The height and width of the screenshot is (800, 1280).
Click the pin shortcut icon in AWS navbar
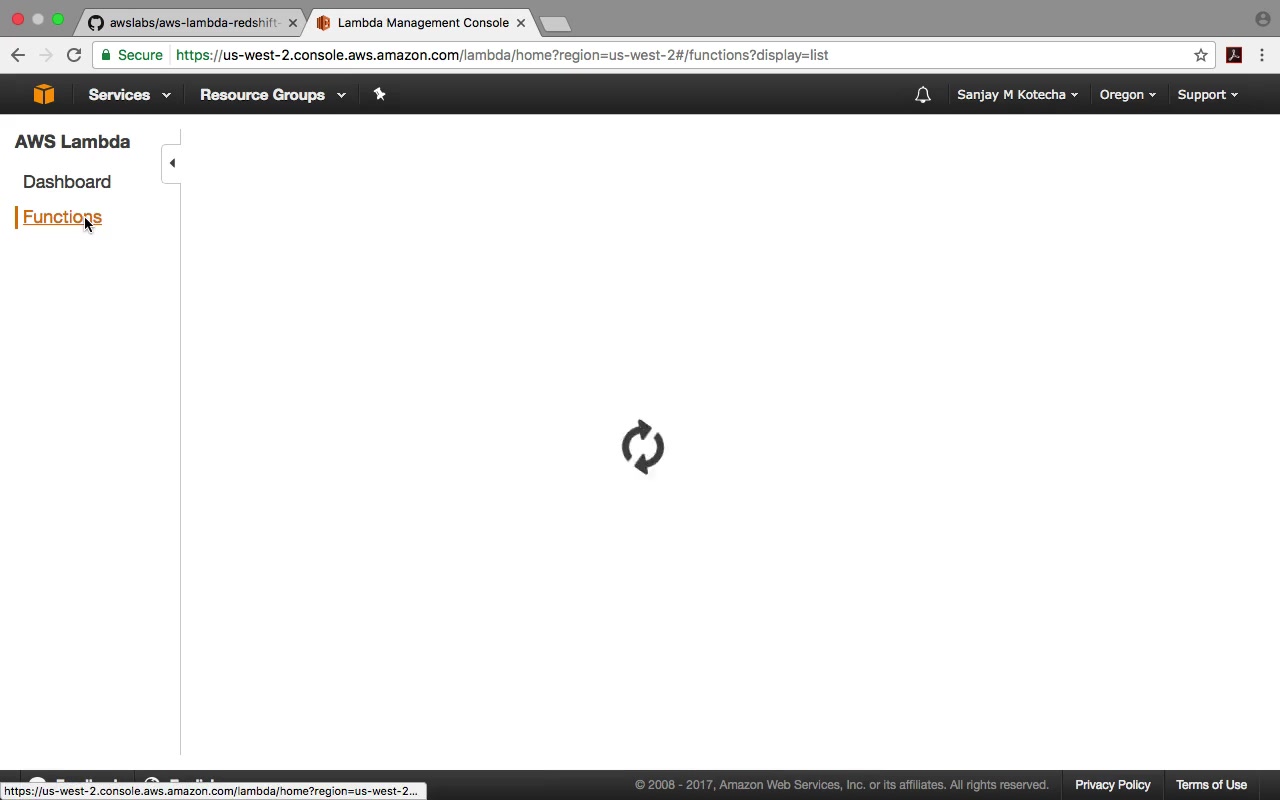pos(379,94)
